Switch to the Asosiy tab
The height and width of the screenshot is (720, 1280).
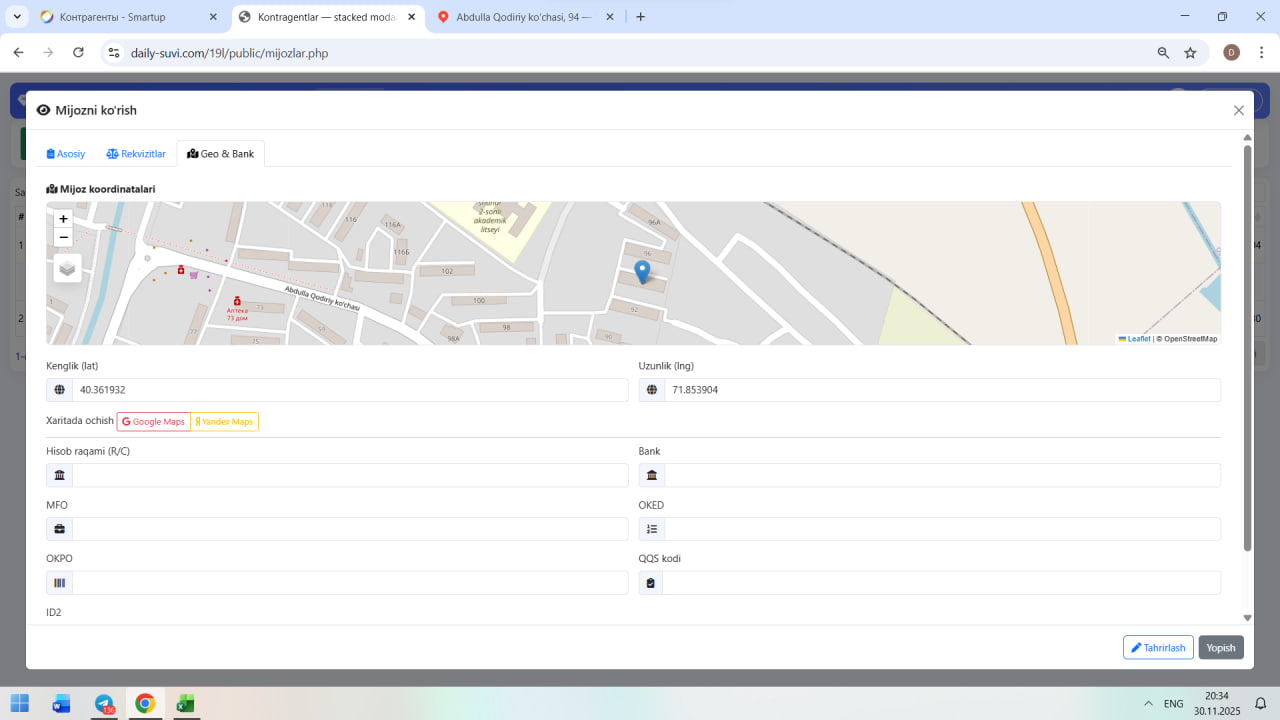point(66,154)
